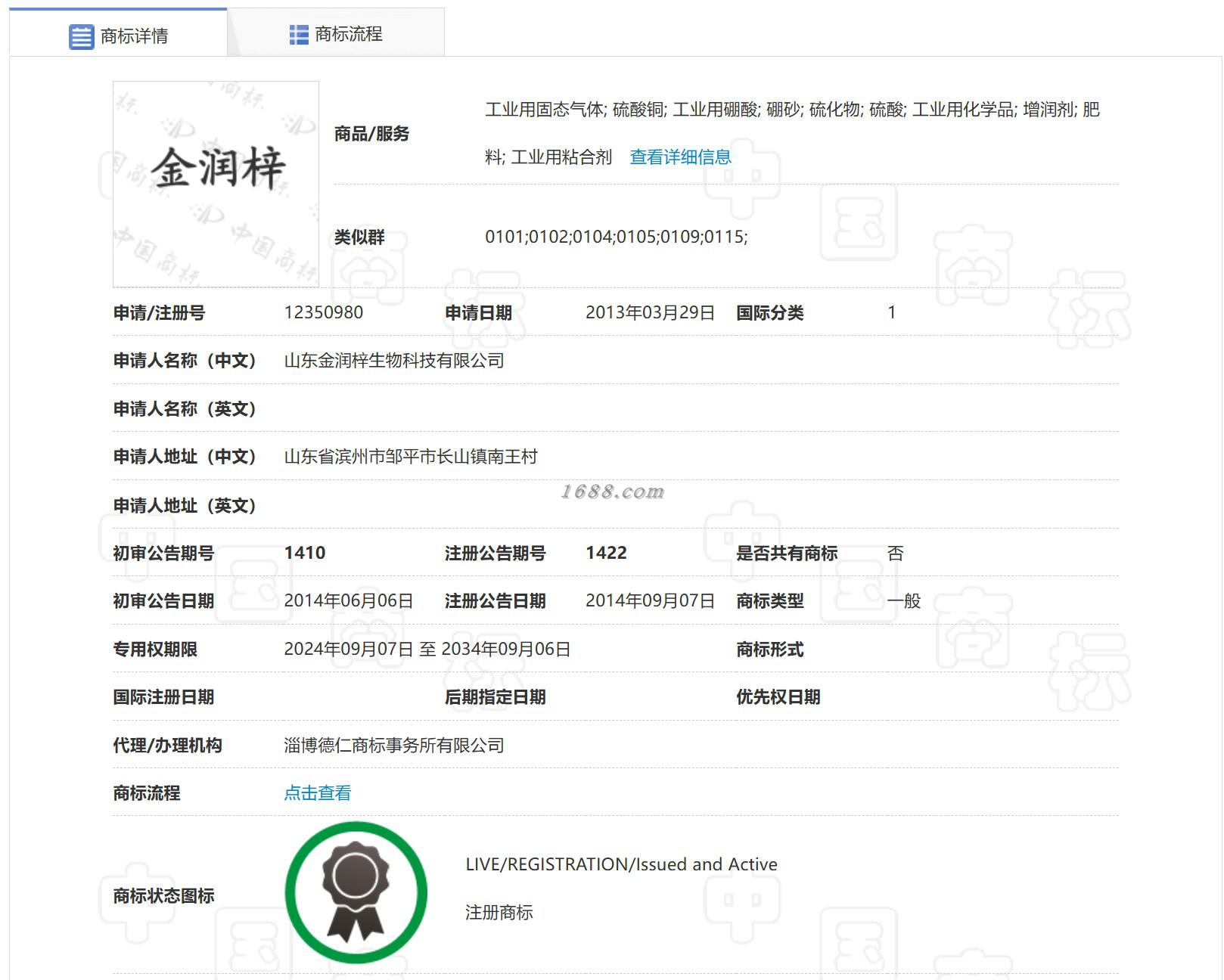The width and height of the screenshot is (1224, 980).
Task: Click the green registered trademark status badge
Action: click(356, 892)
